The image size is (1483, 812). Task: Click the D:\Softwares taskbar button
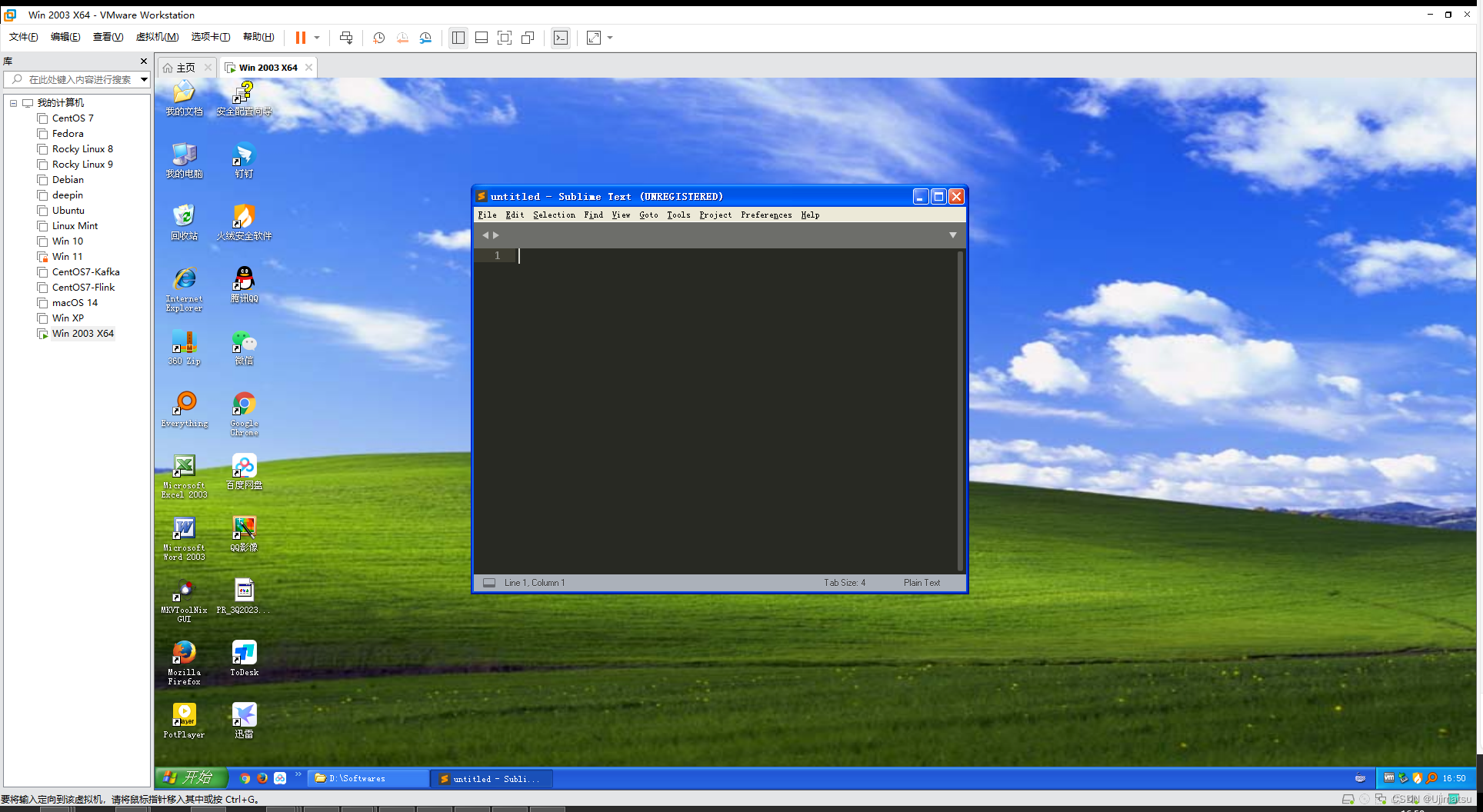coord(368,778)
